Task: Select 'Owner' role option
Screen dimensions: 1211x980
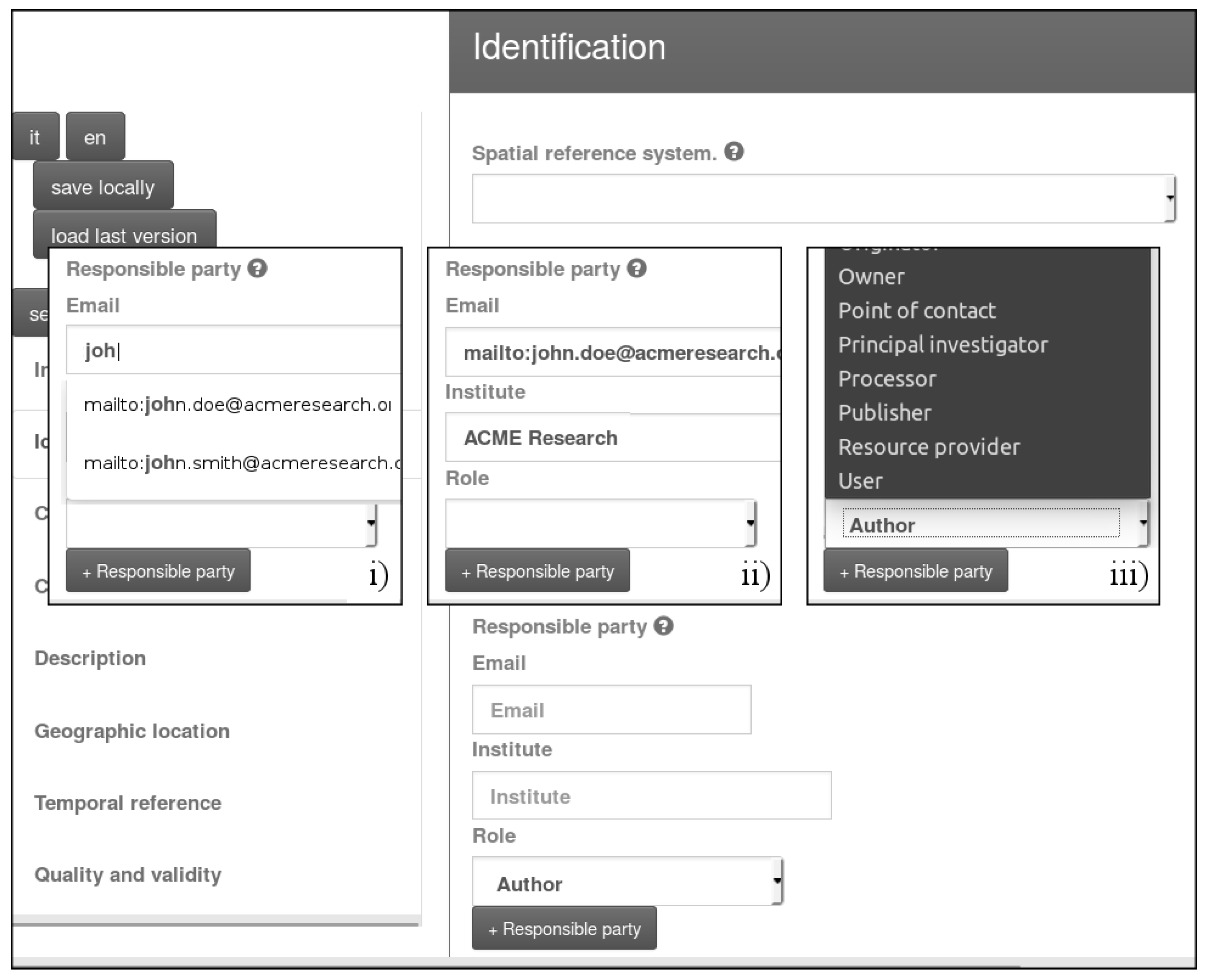Action: pos(987,276)
